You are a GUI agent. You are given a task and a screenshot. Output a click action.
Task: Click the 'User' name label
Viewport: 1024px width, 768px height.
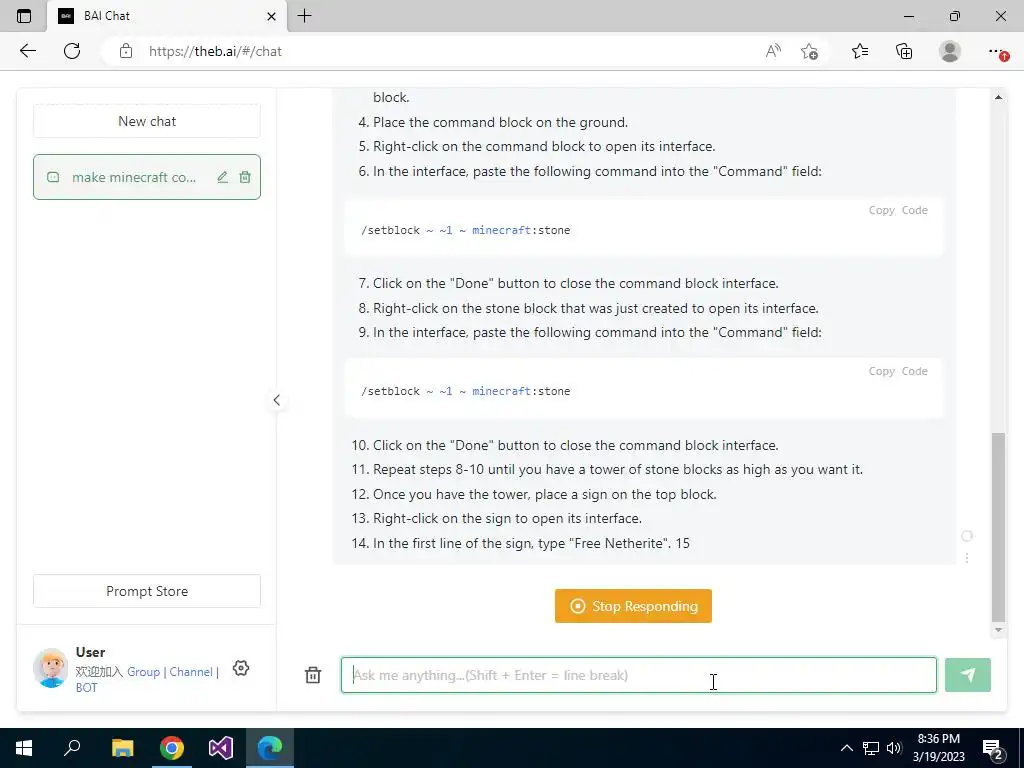(x=90, y=652)
